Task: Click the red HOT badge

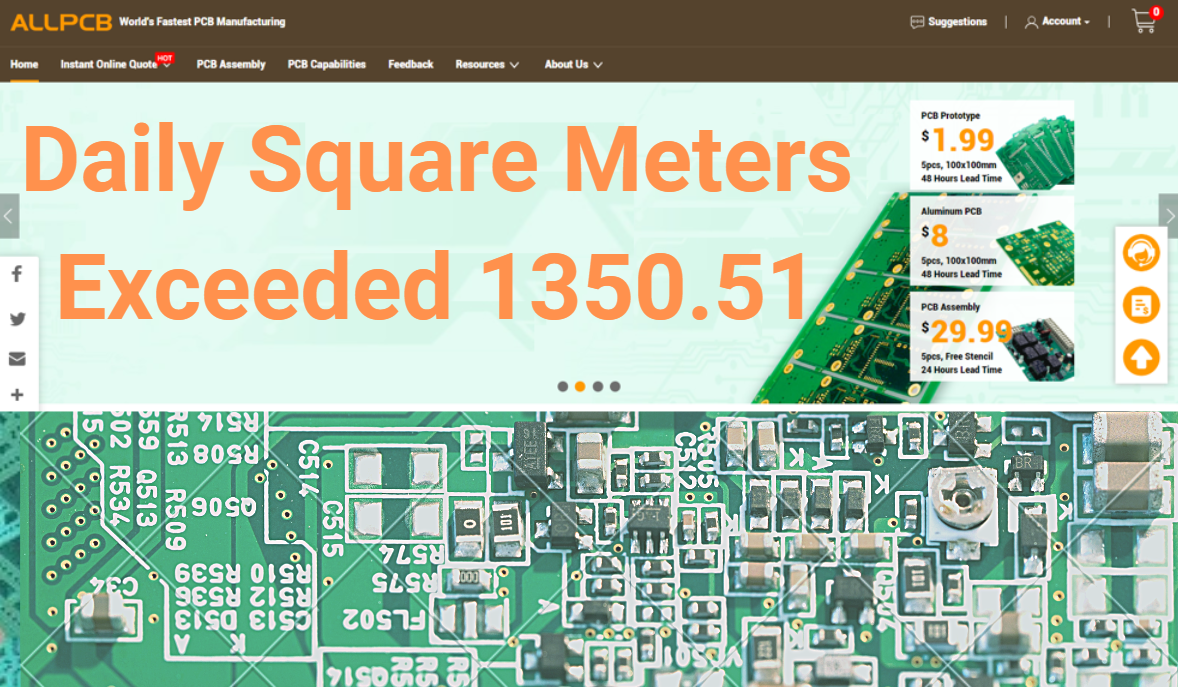Action: [x=165, y=58]
